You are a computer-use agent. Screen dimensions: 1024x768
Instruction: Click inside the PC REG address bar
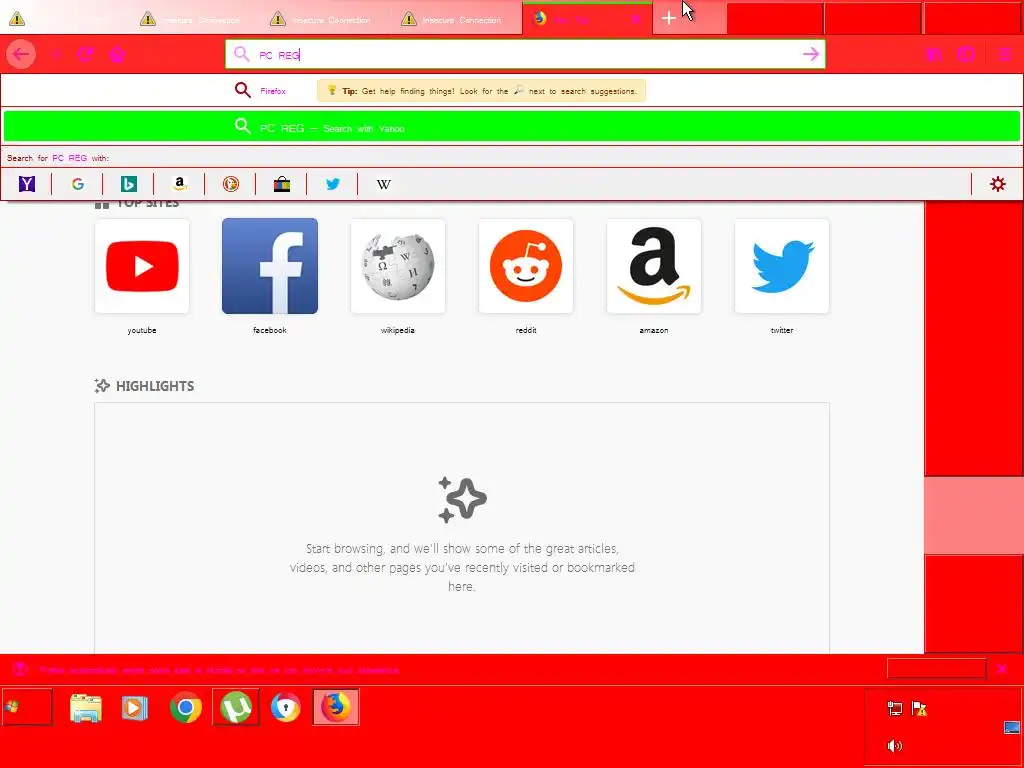[525, 54]
